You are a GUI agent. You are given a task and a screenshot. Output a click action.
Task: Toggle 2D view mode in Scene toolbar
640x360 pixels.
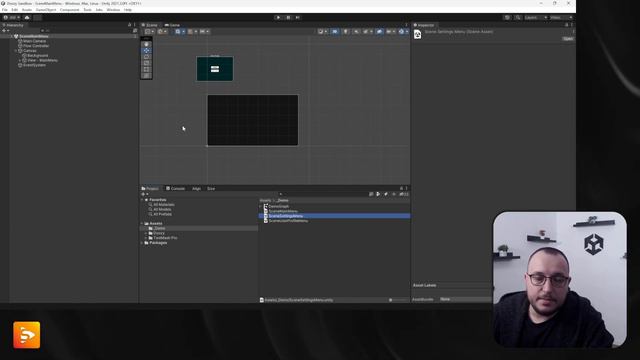[x=335, y=31]
